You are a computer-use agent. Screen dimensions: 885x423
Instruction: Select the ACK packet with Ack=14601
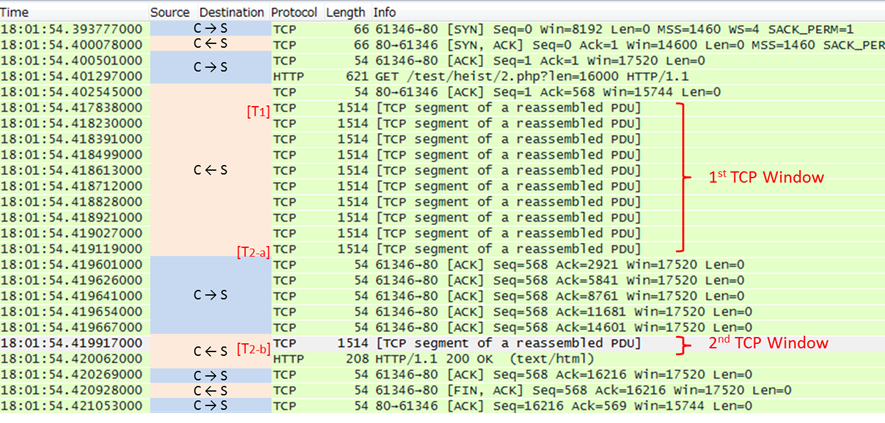(500, 327)
